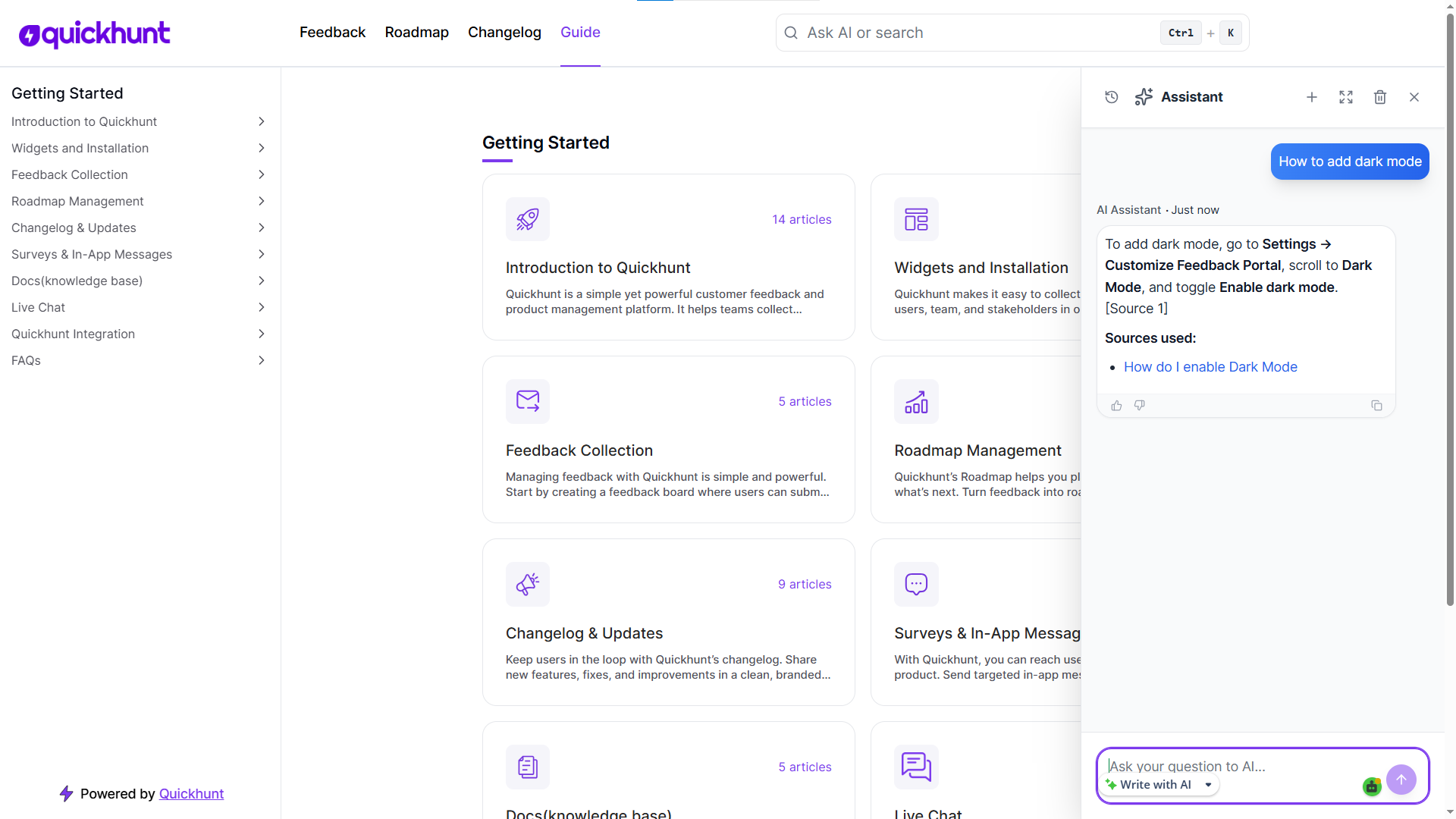Click the chat bubbles icon on Live Chat card
Screen dimensions: 1456x819
(x=916, y=767)
